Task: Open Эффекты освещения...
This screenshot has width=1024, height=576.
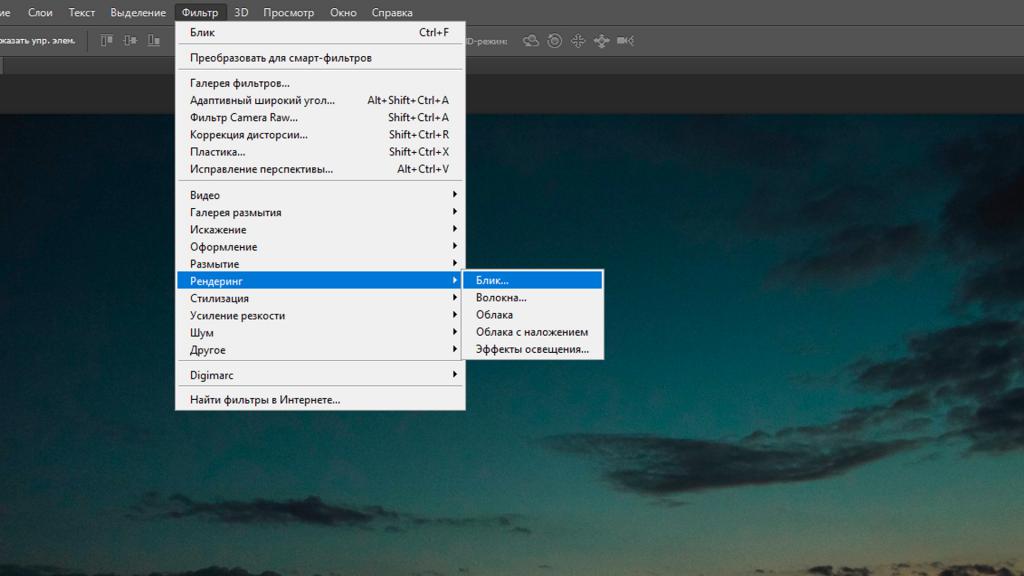Action: 532,349
